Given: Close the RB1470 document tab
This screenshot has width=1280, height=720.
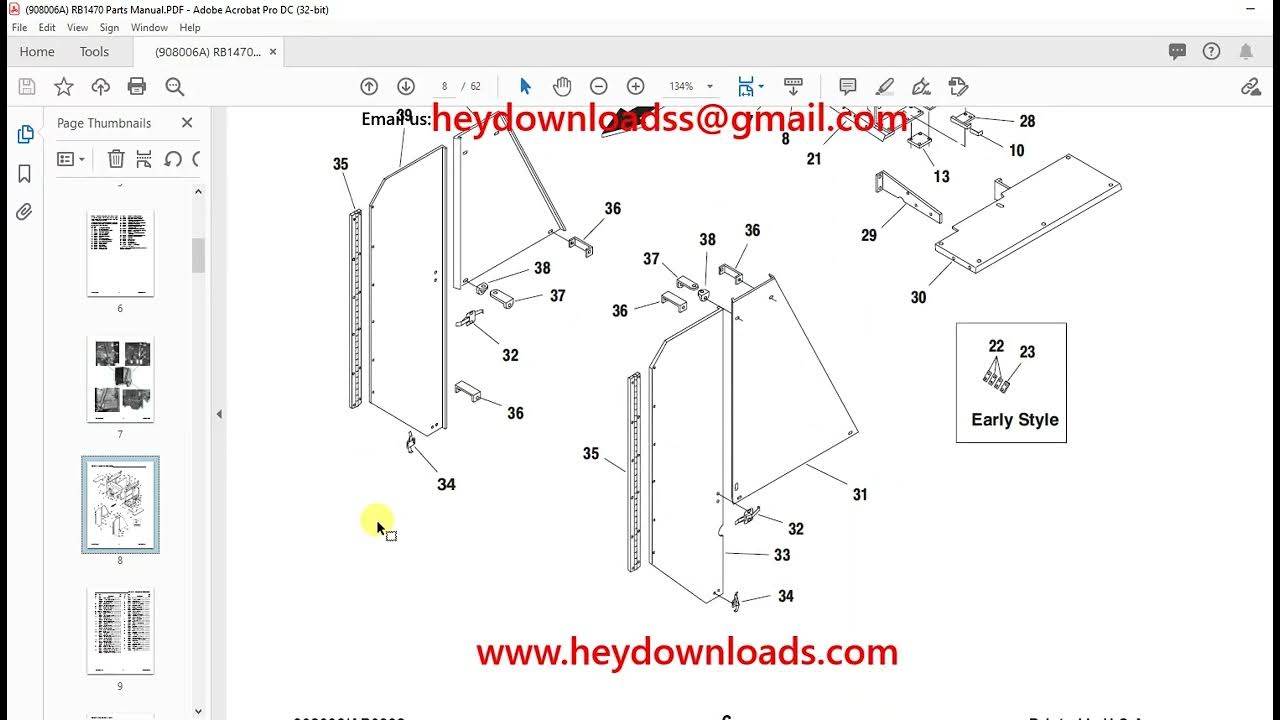Looking at the screenshot, I should (274, 52).
